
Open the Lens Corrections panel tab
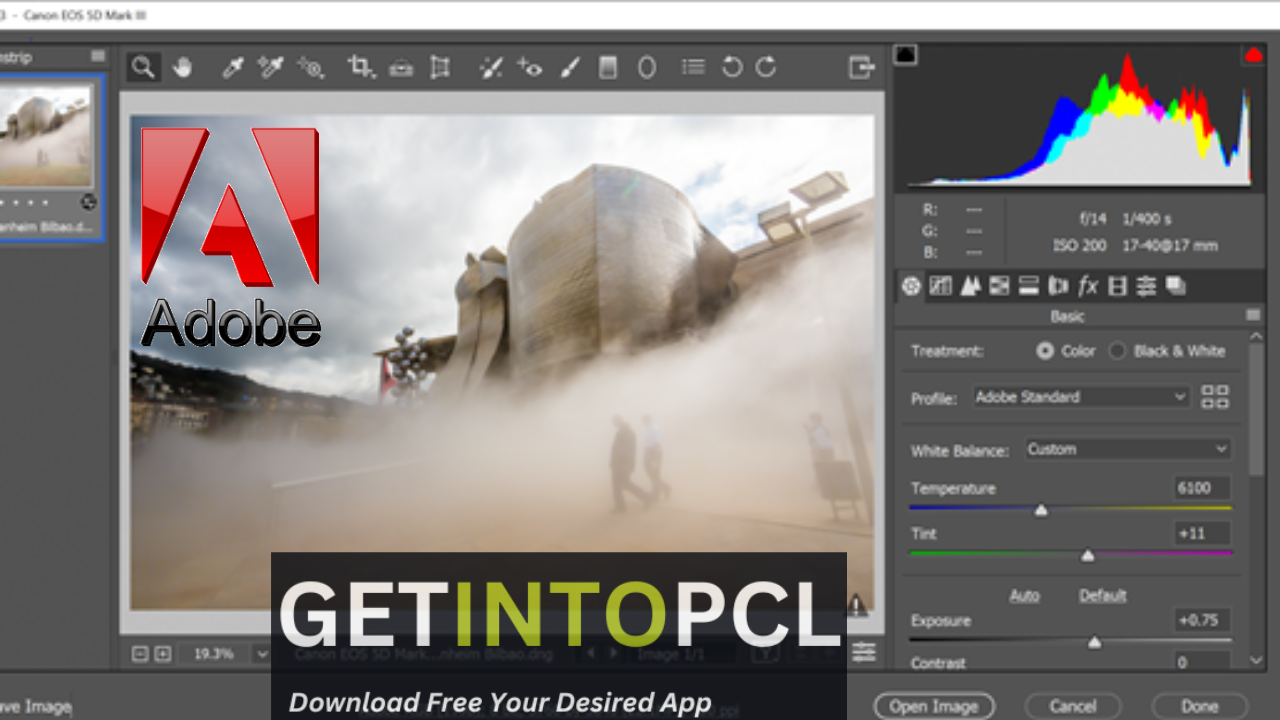click(x=1058, y=286)
